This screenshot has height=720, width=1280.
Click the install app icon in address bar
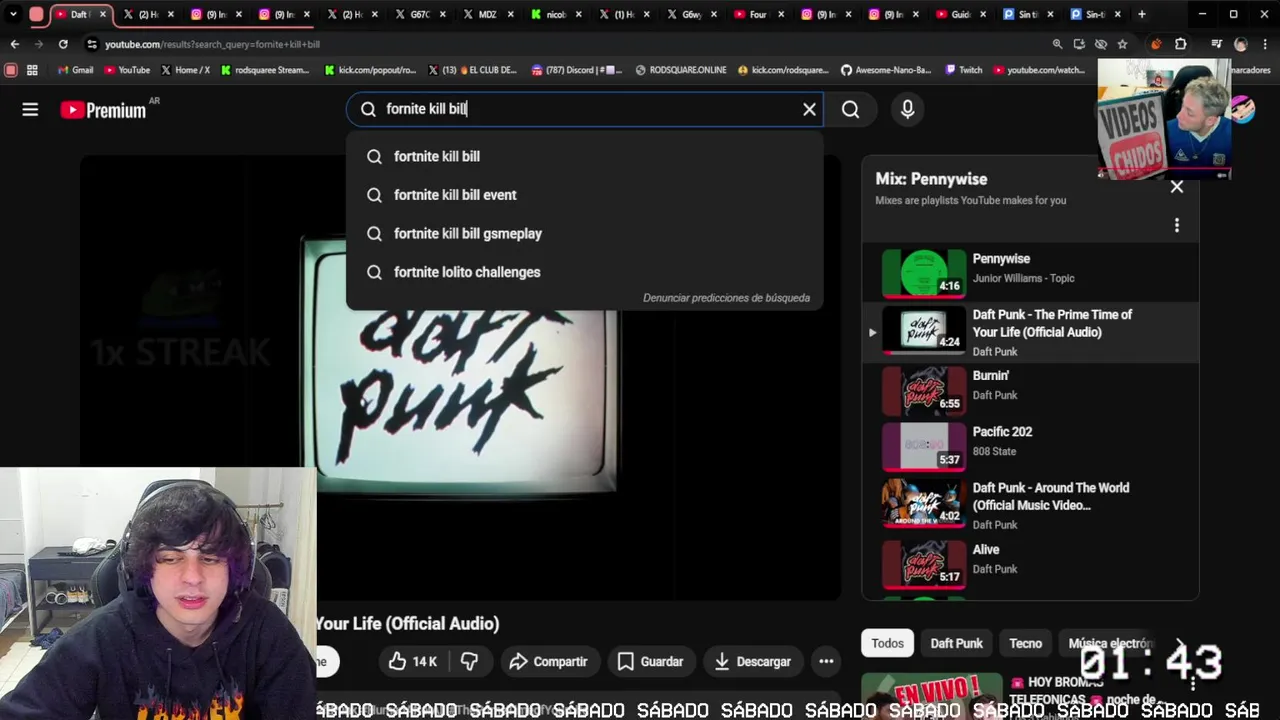click(x=1079, y=44)
